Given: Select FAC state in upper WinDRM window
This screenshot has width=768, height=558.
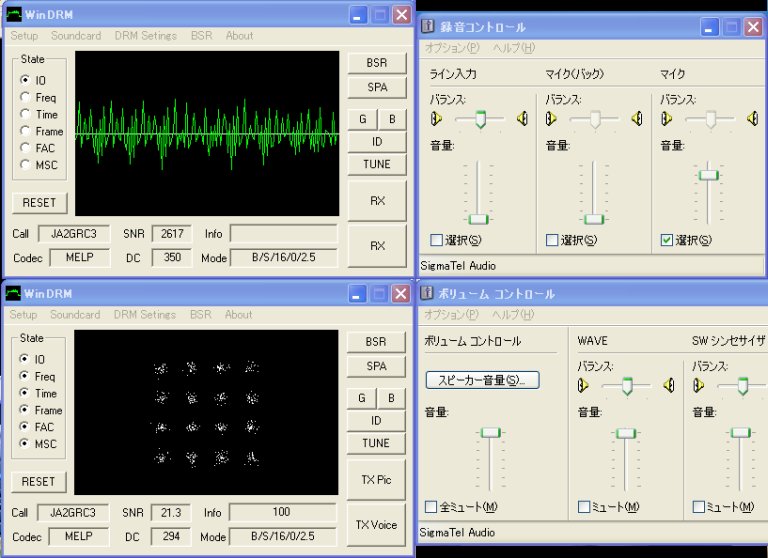Looking at the screenshot, I should (x=25, y=147).
